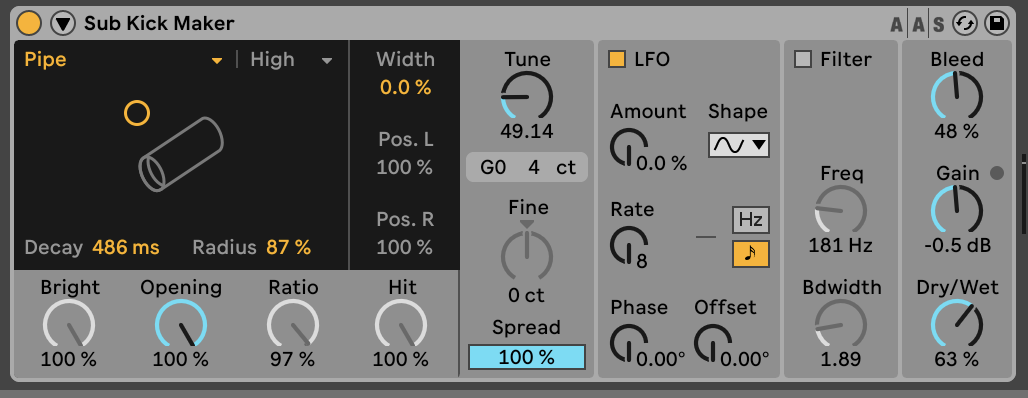Click the Pos. L 100 % value
This screenshot has height=398, width=1028.
pyautogui.click(x=405, y=167)
